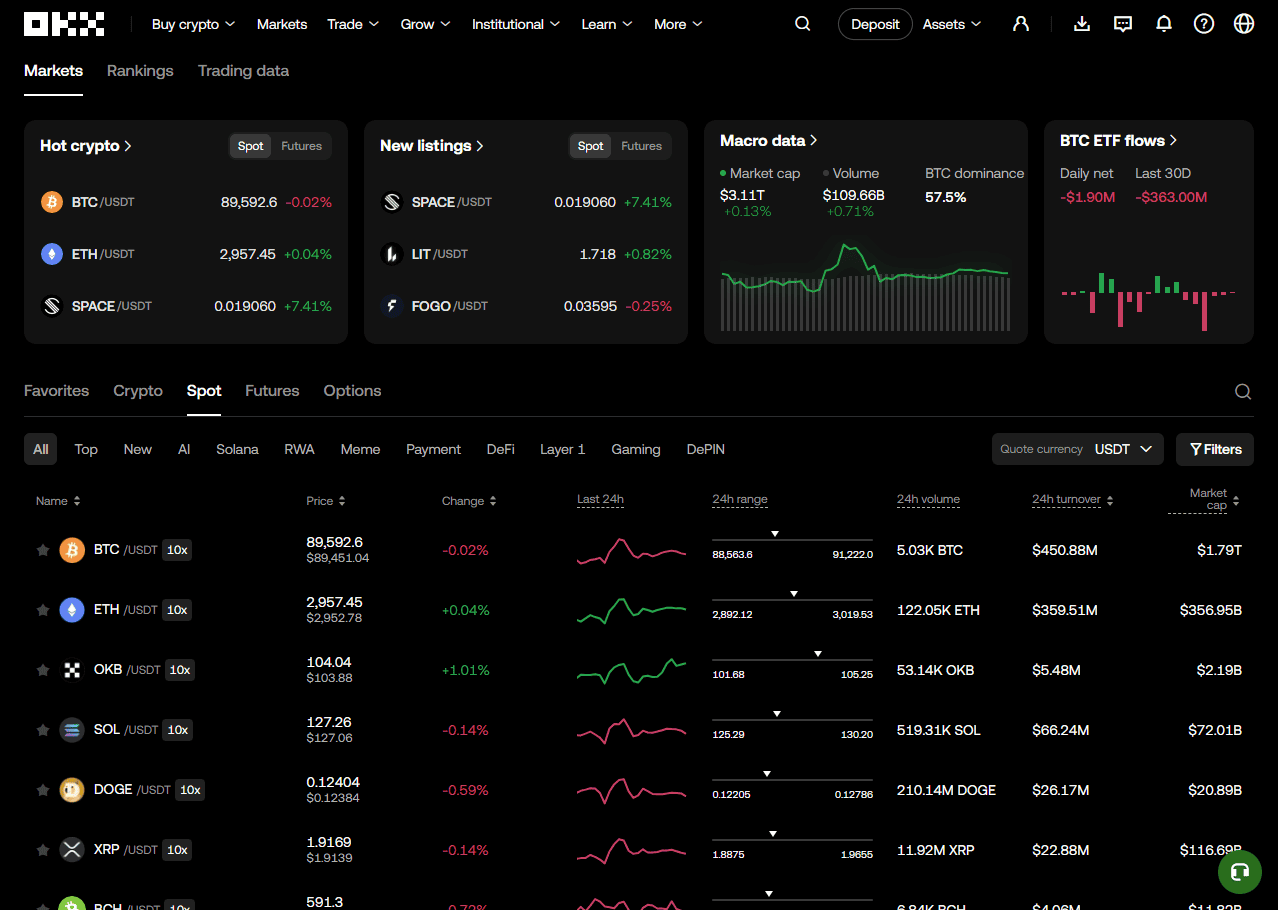This screenshot has width=1278, height=910.
Task: Select Spot in the Hot crypto toggle
Action: (251, 146)
